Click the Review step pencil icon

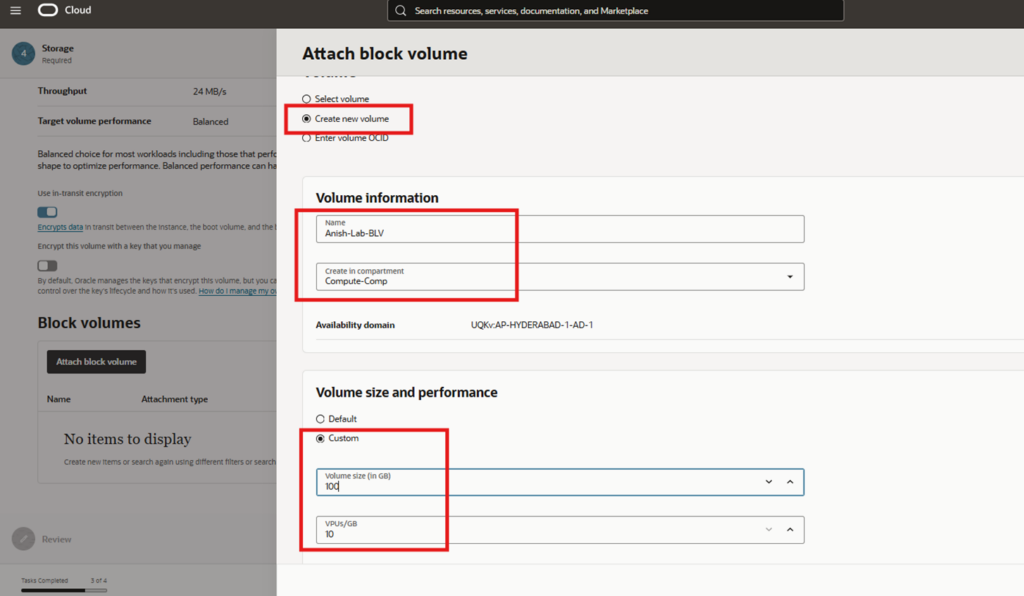click(23, 539)
